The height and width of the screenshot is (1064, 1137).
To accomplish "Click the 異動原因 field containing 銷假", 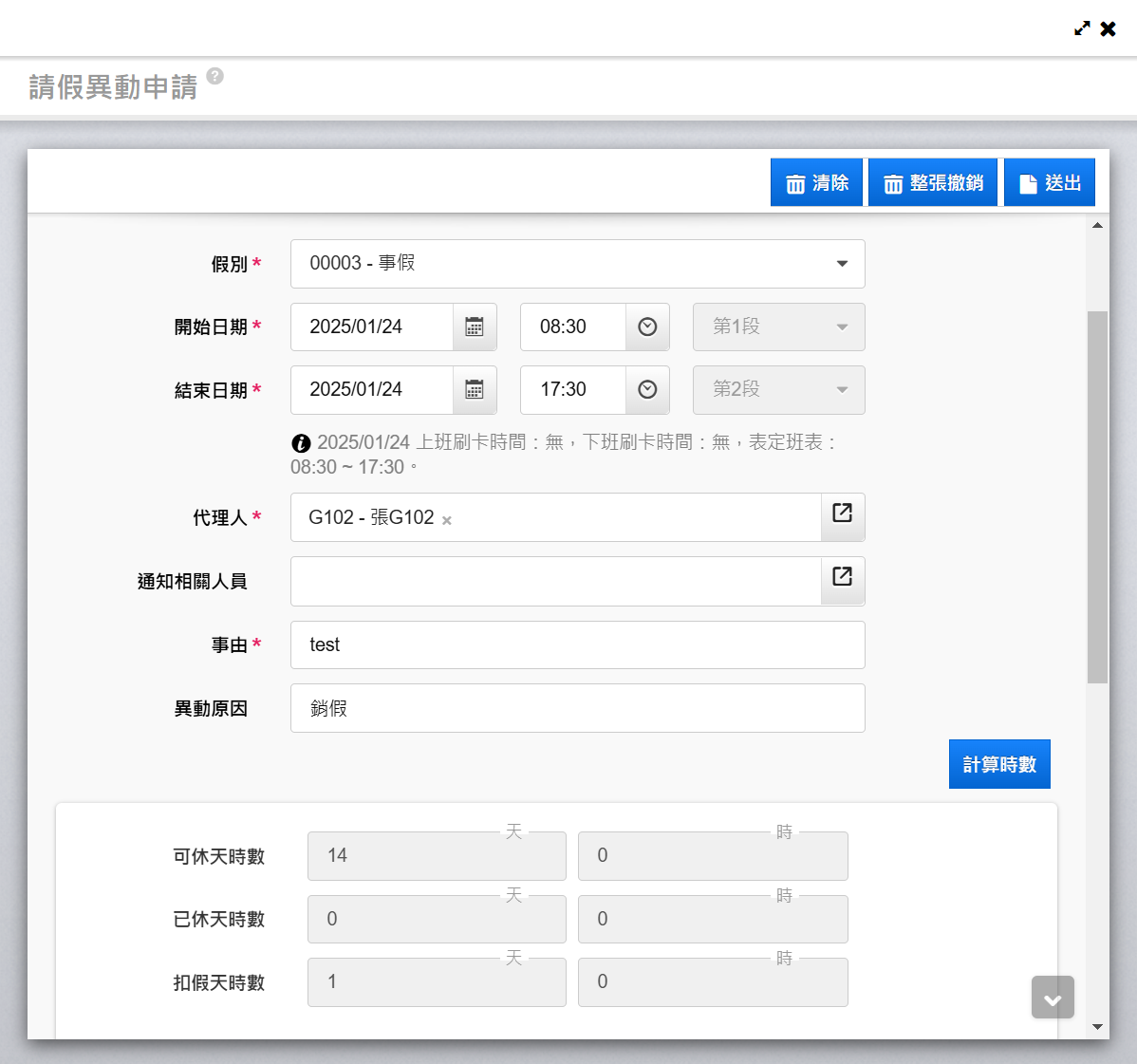I will (578, 708).
